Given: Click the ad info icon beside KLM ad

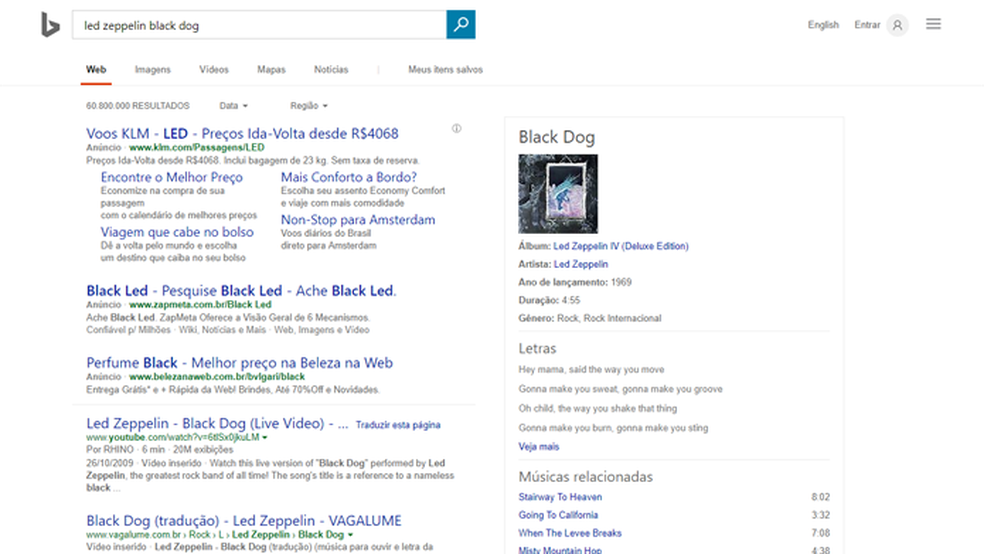Looking at the screenshot, I should click(x=456, y=129).
